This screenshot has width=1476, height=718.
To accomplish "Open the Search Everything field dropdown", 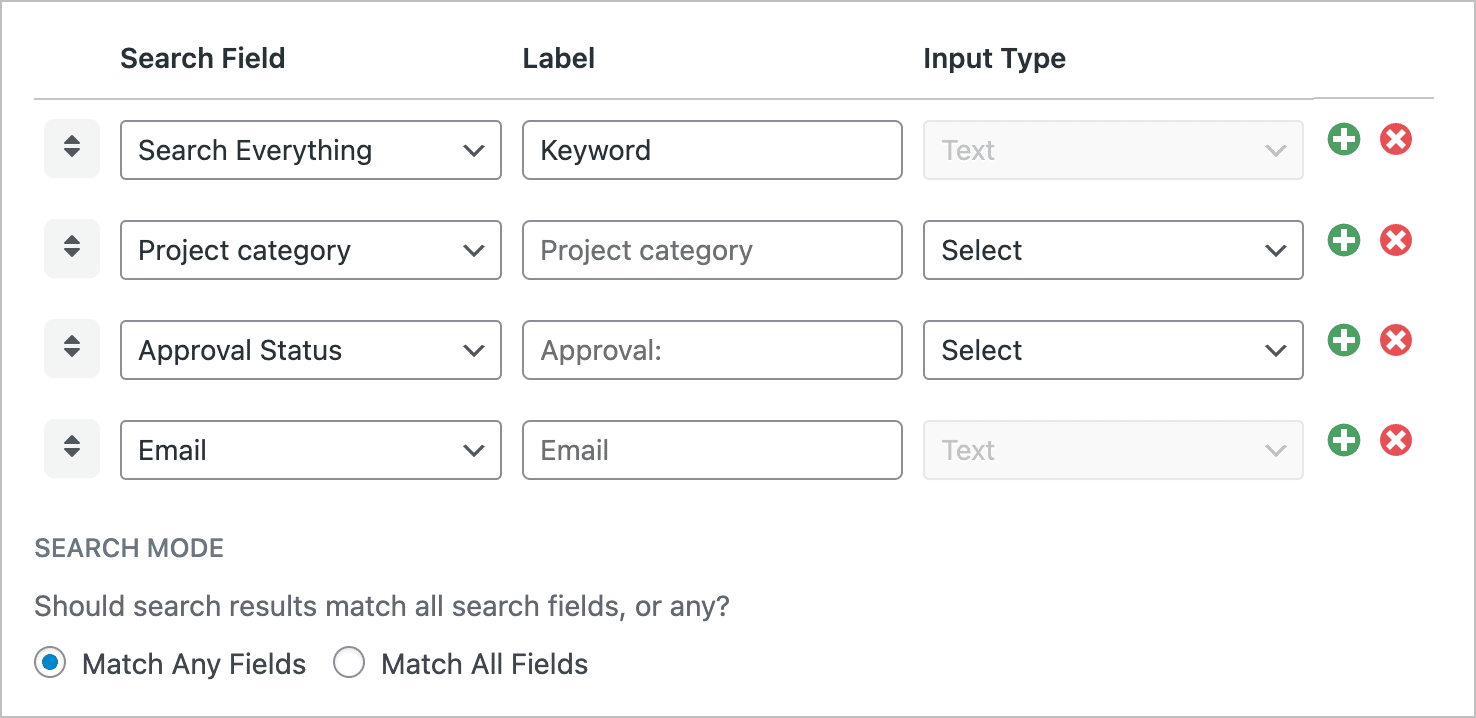I will (311, 150).
